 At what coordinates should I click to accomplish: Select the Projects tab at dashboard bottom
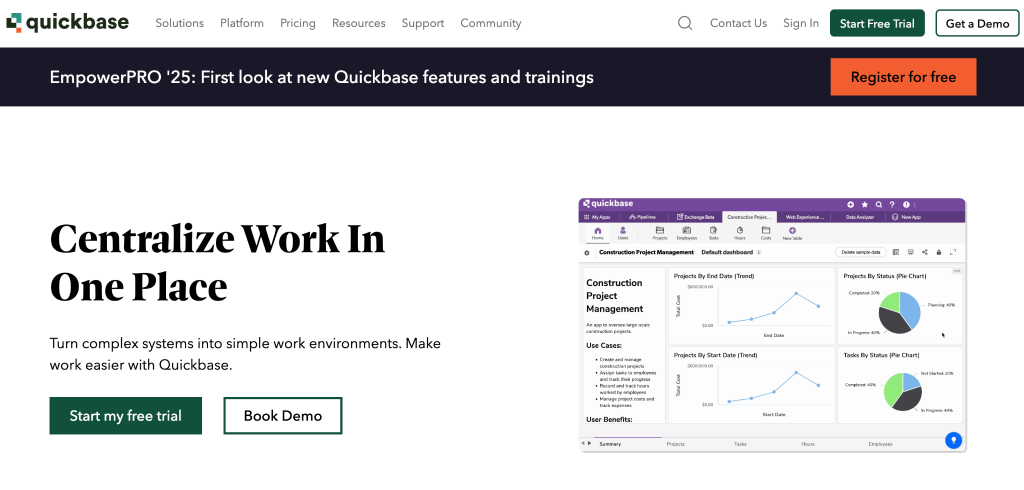(675, 444)
